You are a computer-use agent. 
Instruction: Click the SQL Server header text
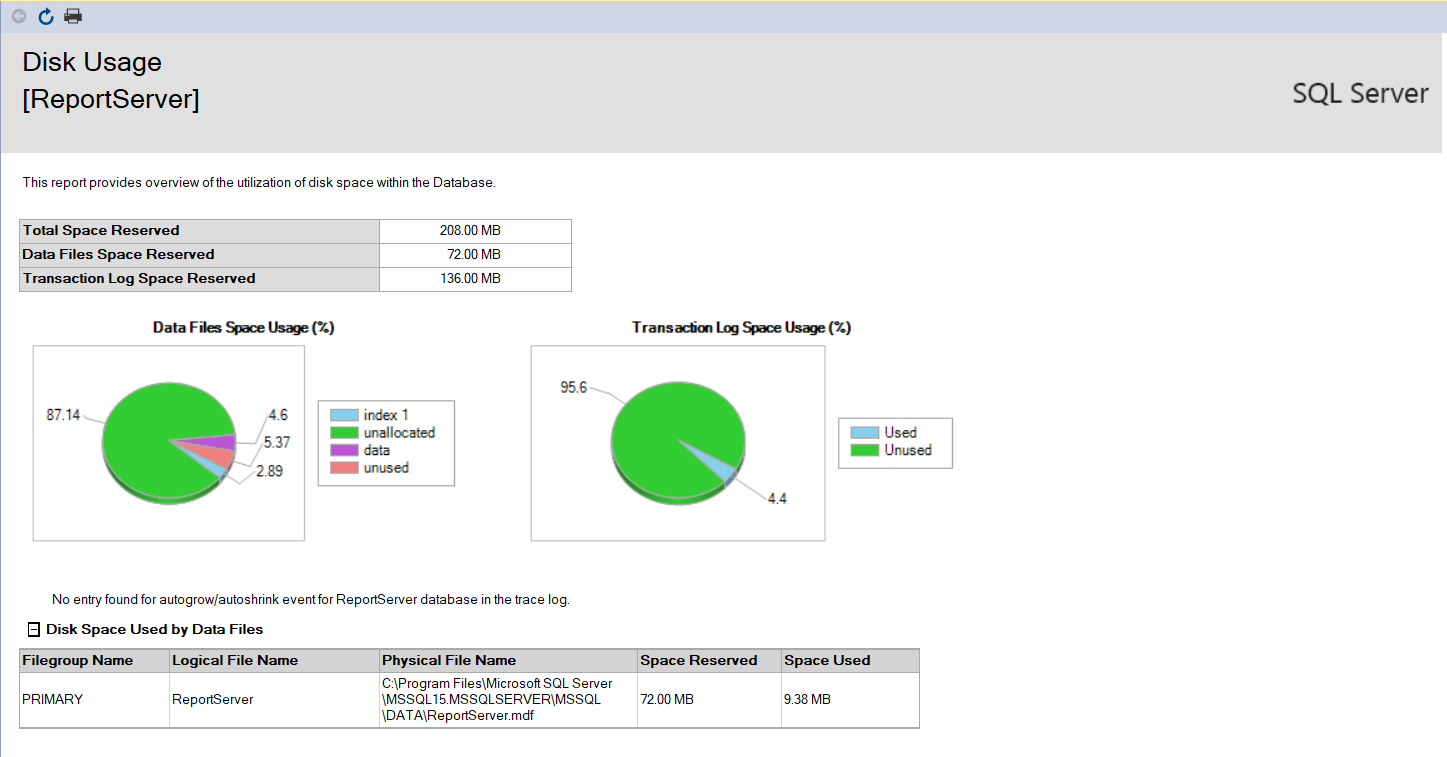pyautogui.click(x=1360, y=94)
